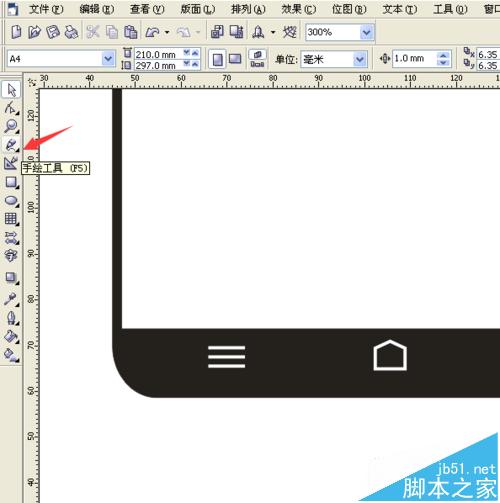Select the Smart Drawing tool
Viewport: 500px width, 503px height.
(11, 163)
